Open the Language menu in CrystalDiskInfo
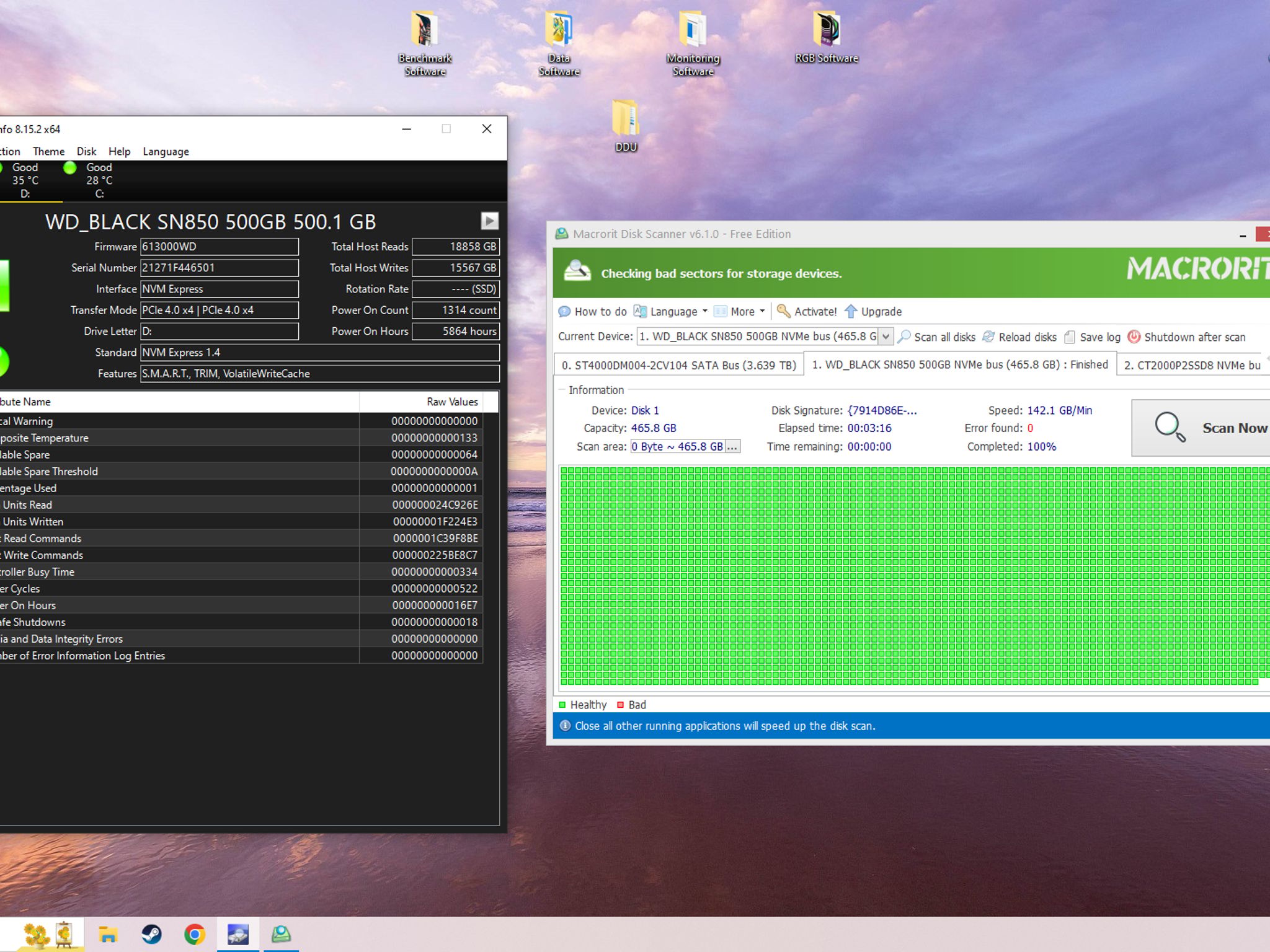Screen dimensions: 1270x952 (x=166, y=151)
